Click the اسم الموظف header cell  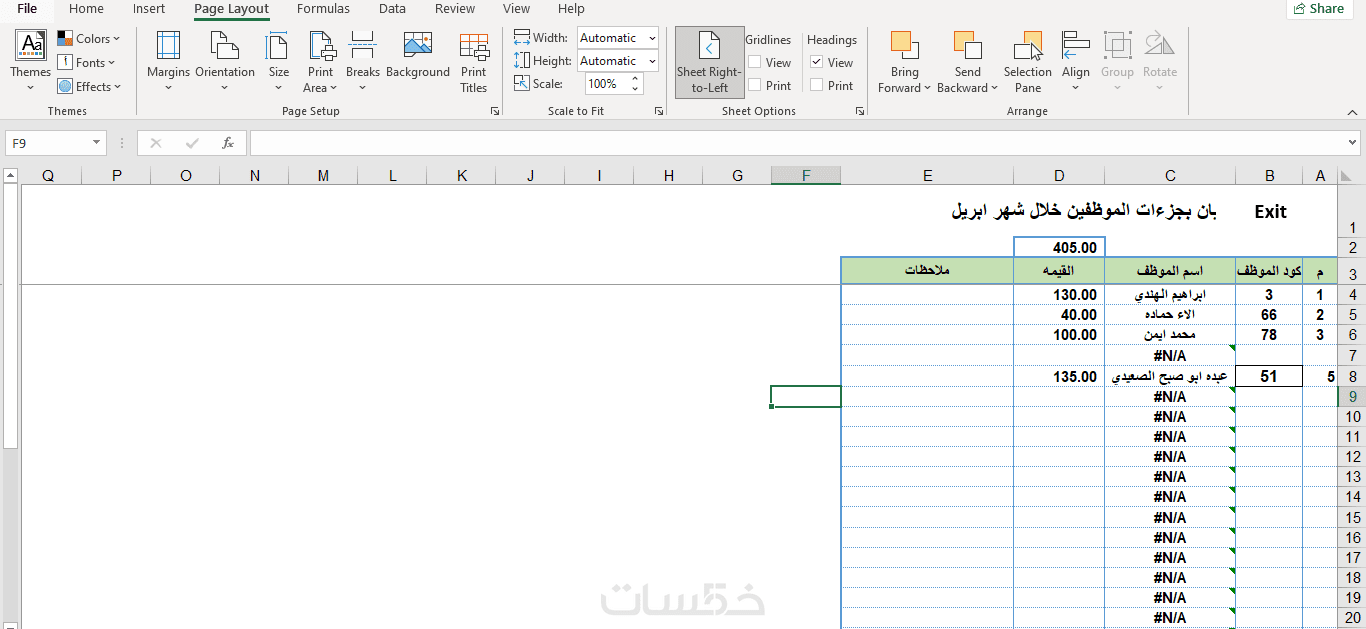point(1170,271)
